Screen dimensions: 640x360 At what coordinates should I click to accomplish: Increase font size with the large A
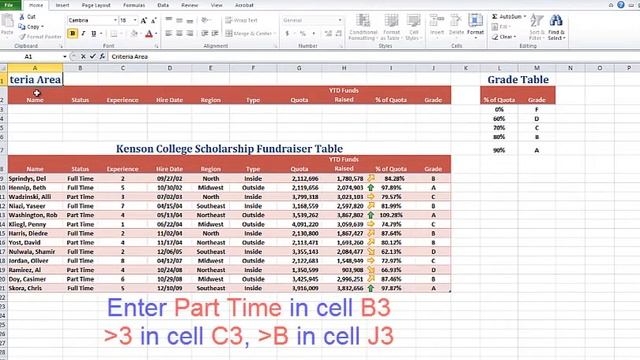(144, 20)
